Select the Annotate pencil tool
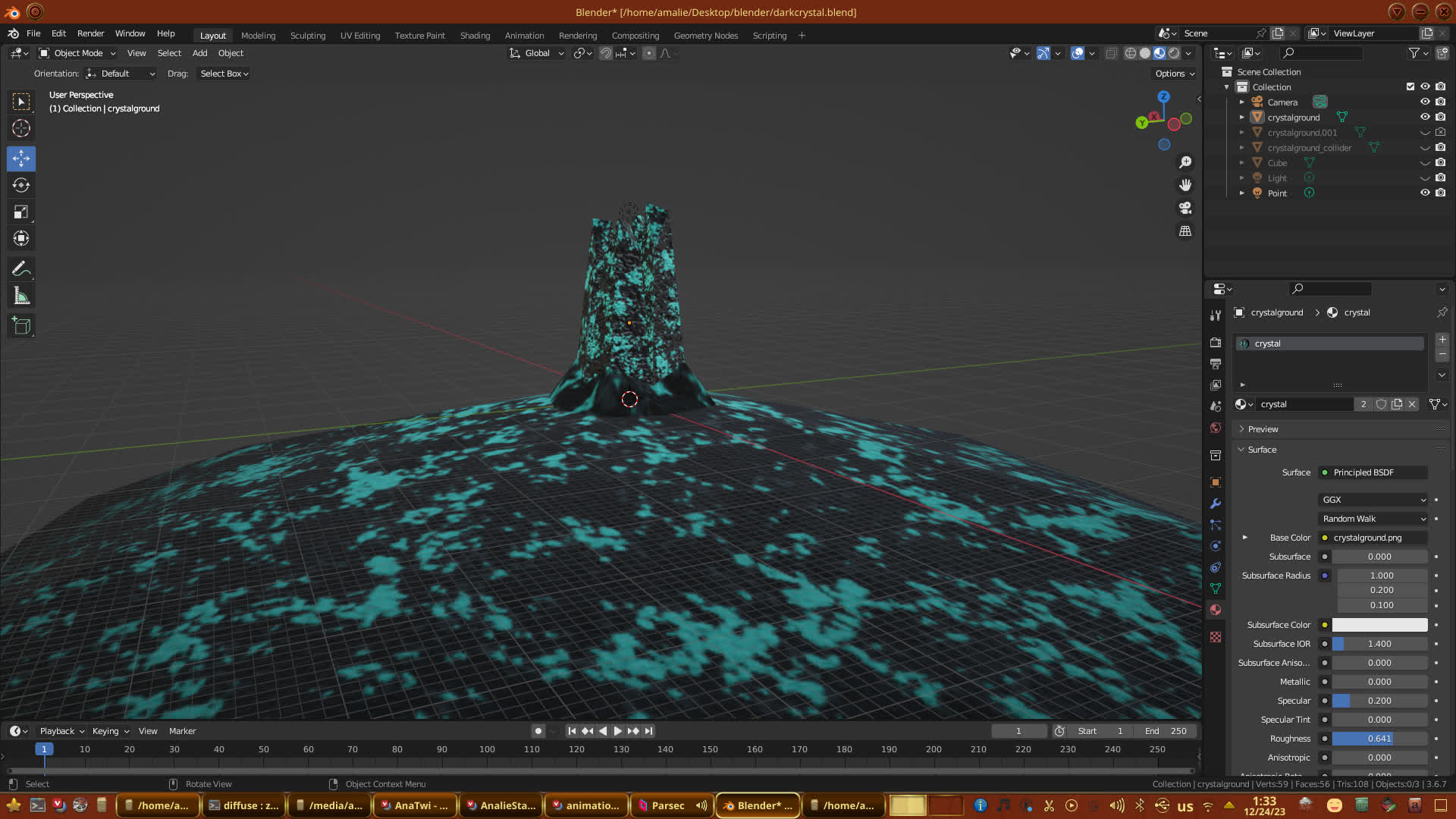Image resolution: width=1456 pixels, height=819 pixels. click(x=21, y=269)
